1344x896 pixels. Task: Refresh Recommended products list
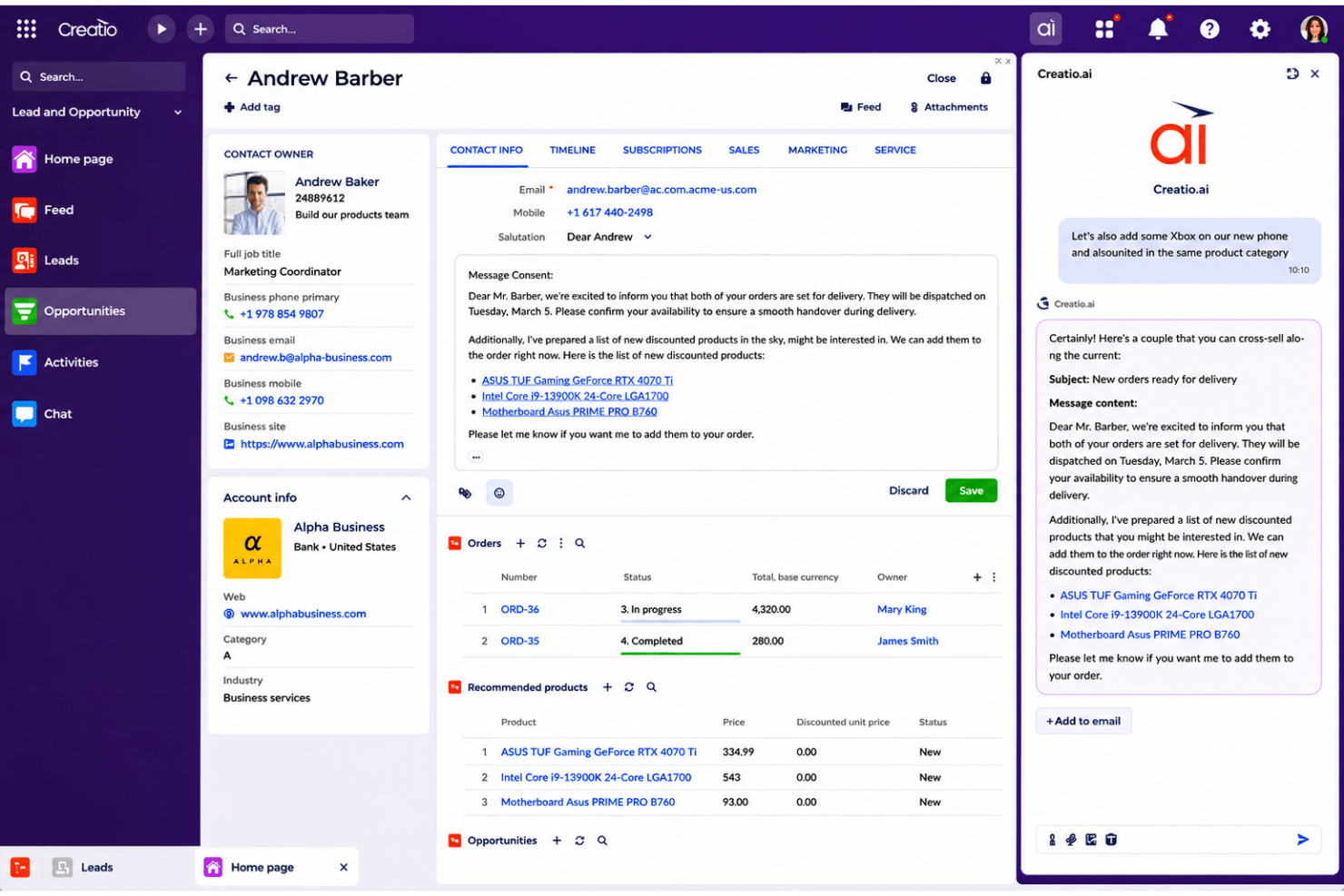(x=628, y=688)
